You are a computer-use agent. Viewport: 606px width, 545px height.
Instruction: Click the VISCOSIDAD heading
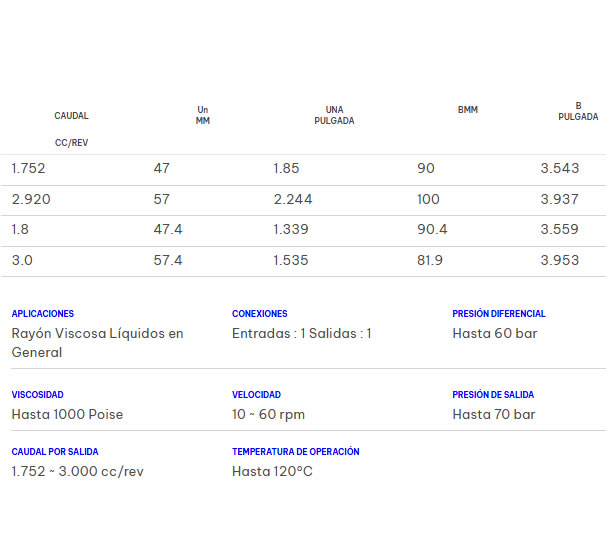38,395
